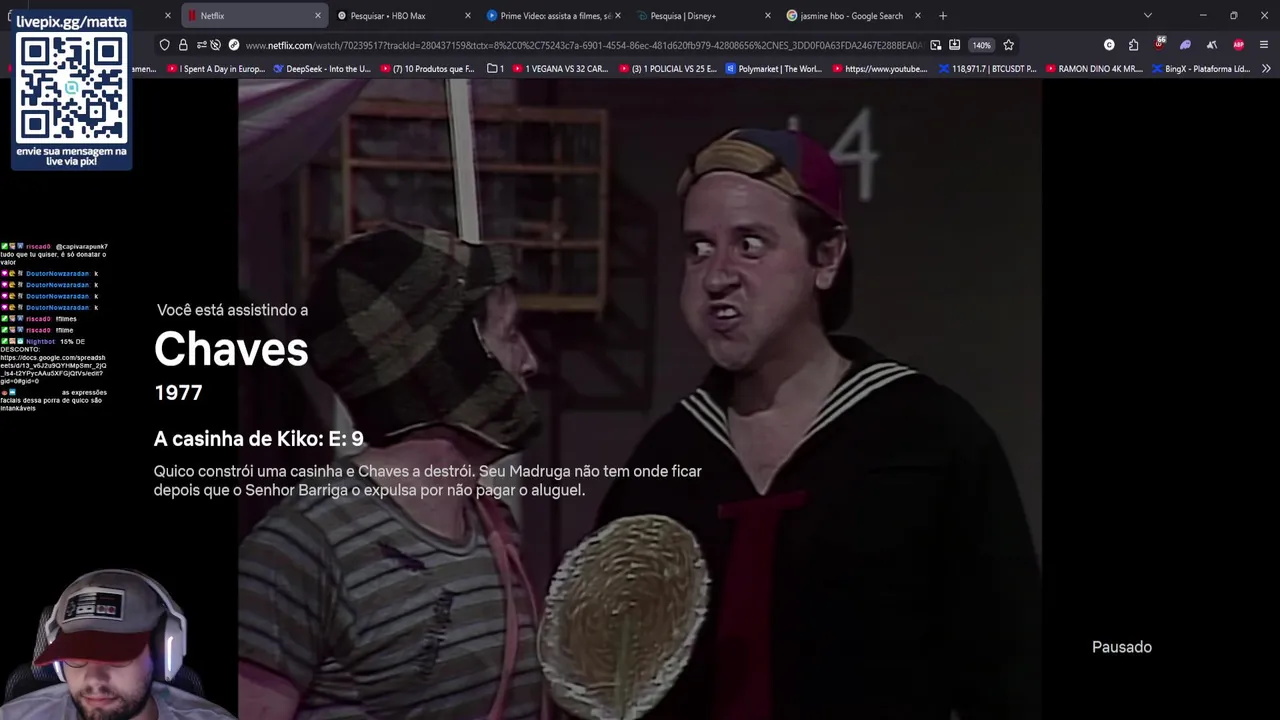The image size is (1280, 720).
Task: Open bookmark 'DeepSeek - Into the U...'
Action: (x=321, y=69)
